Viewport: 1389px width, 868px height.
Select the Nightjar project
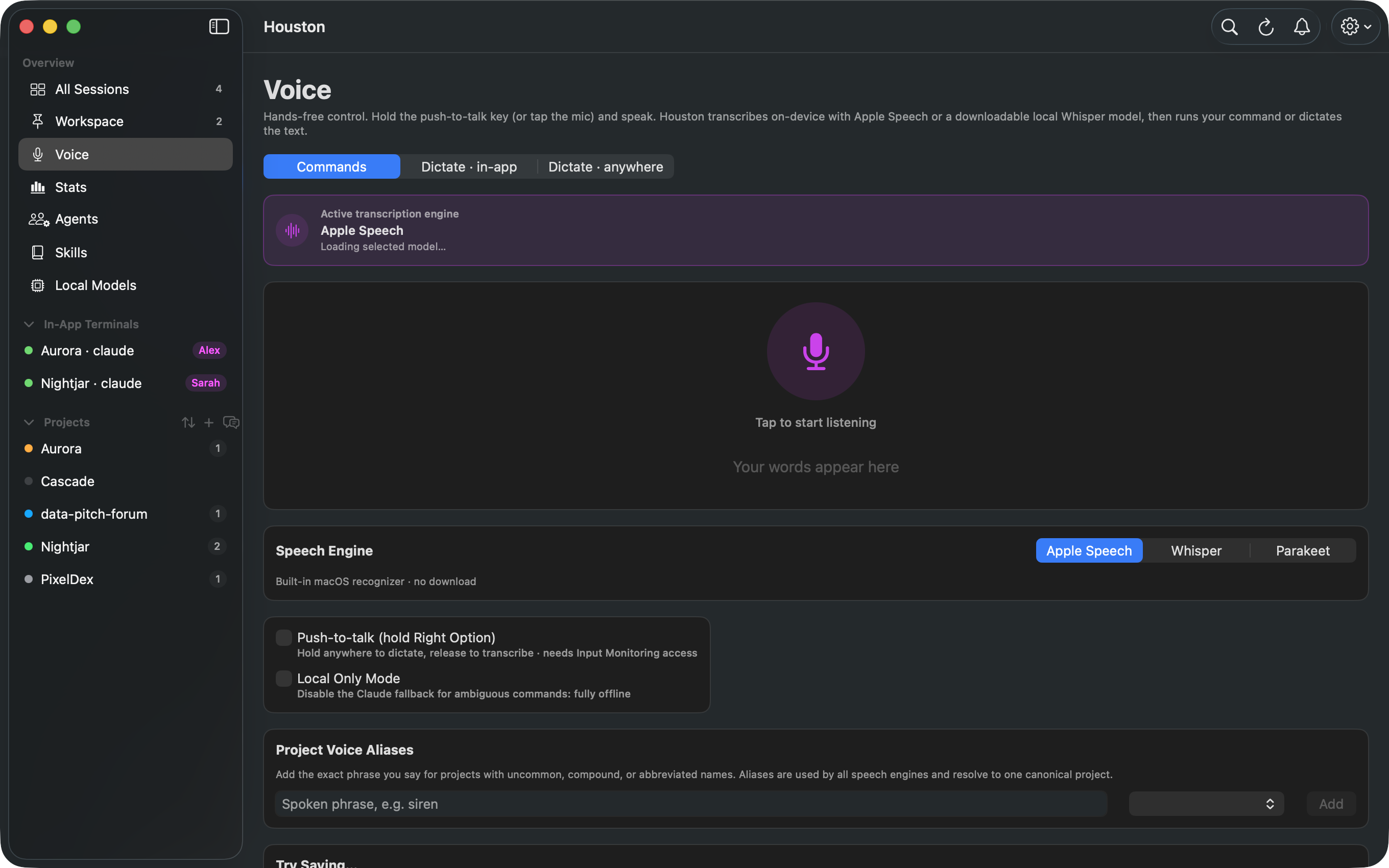[x=126, y=546]
